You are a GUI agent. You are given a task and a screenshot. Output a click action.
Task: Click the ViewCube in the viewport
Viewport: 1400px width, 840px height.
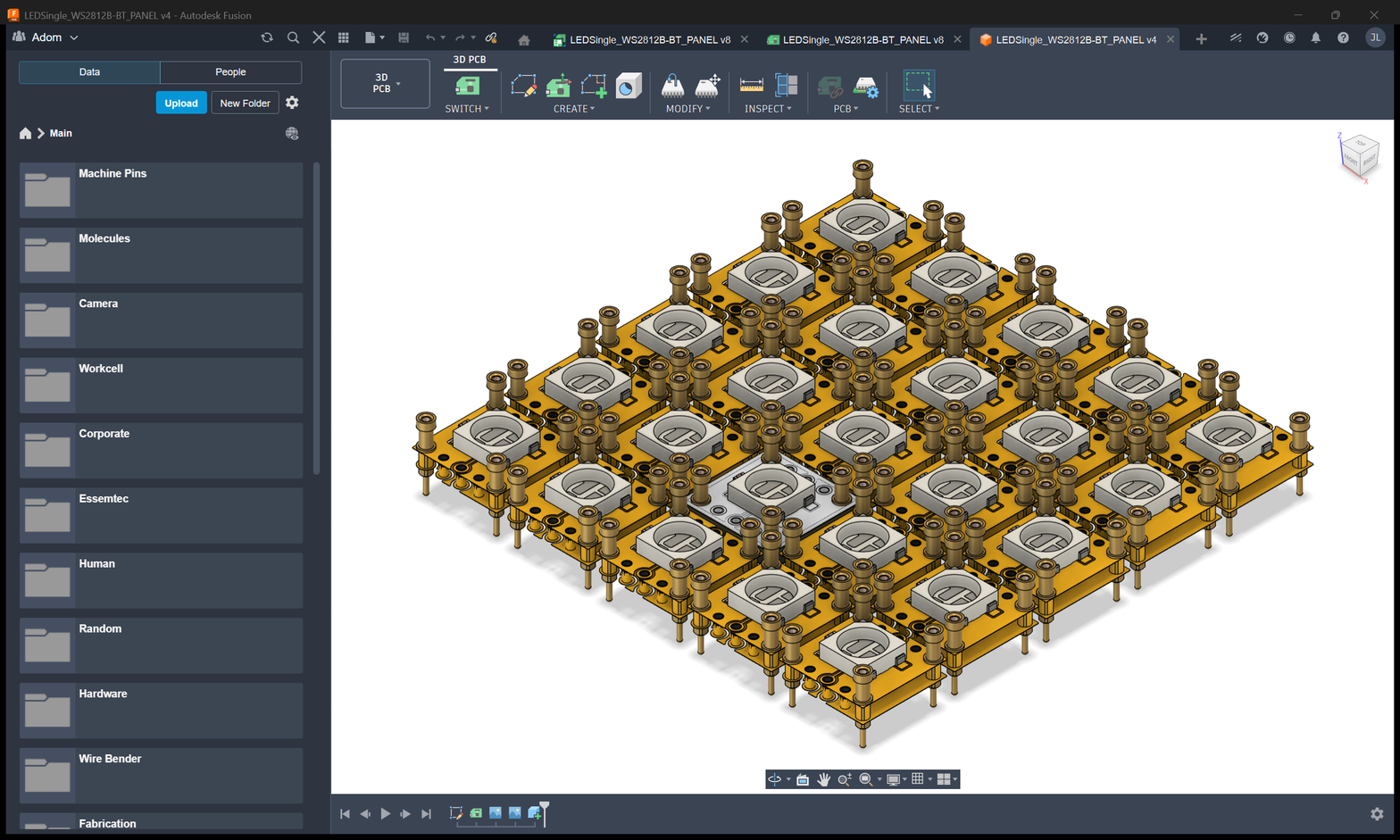coord(1360,156)
